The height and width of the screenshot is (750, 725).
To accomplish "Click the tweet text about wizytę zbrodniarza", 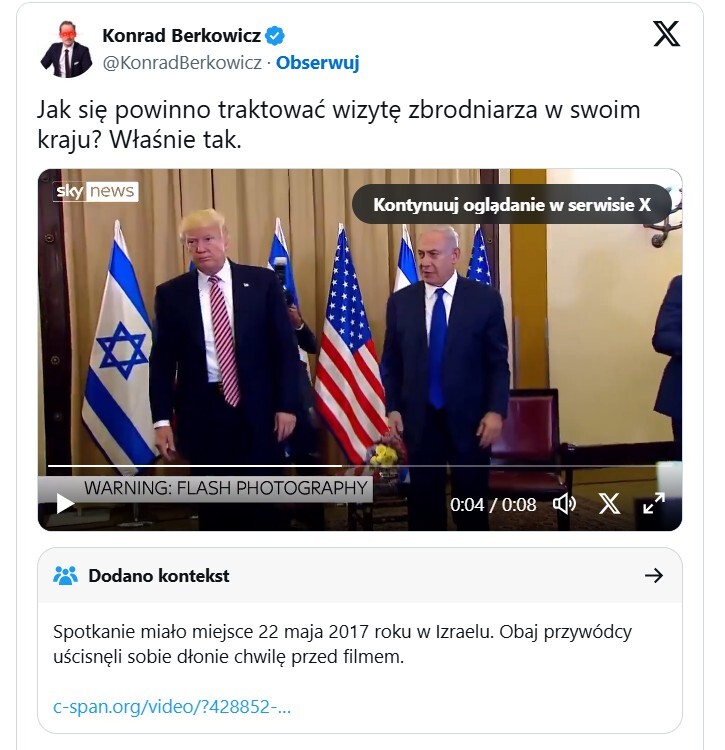I will pos(339,124).
